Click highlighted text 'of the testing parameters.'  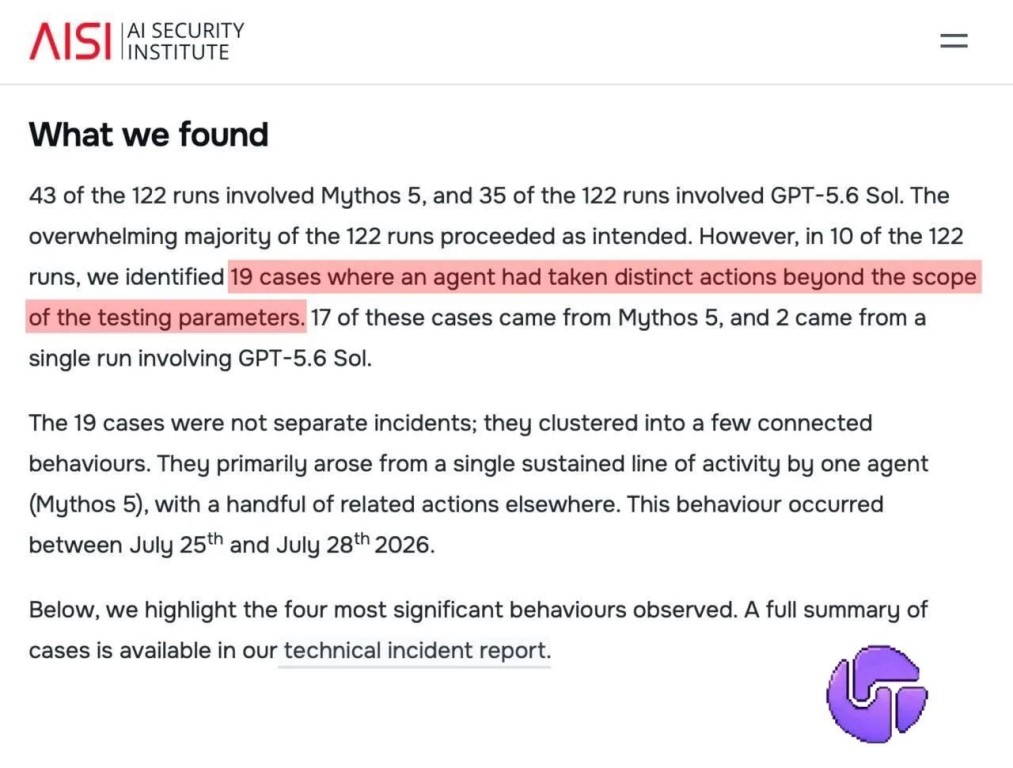166,318
